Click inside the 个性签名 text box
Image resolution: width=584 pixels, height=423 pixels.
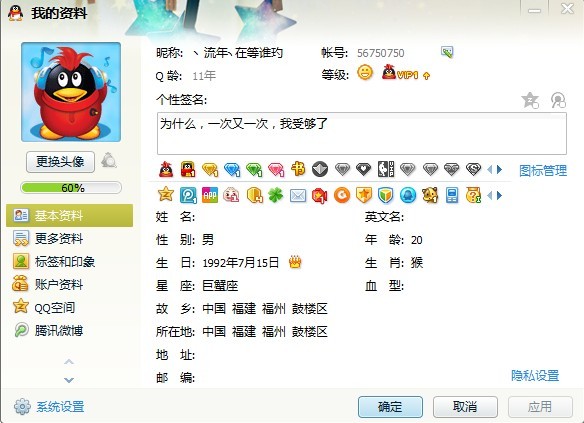pyautogui.click(x=362, y=133)
